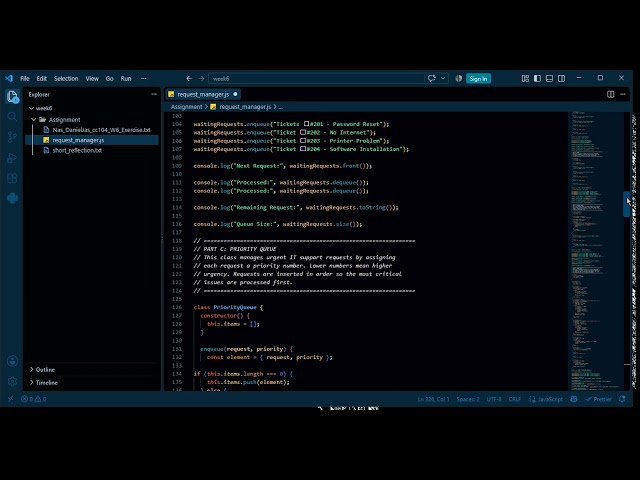Open the File menu

click(25, 78)
